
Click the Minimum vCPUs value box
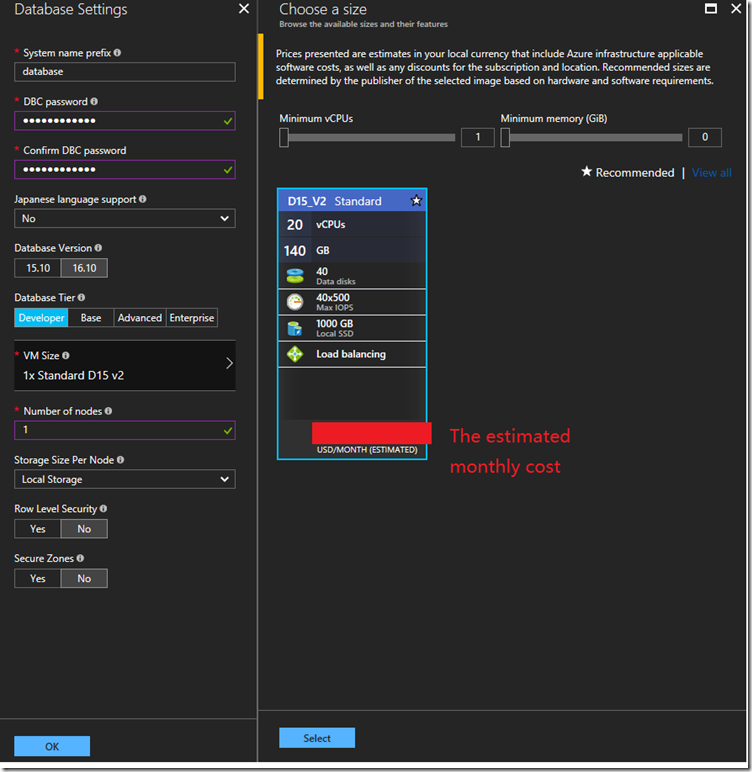pos(478,137)
